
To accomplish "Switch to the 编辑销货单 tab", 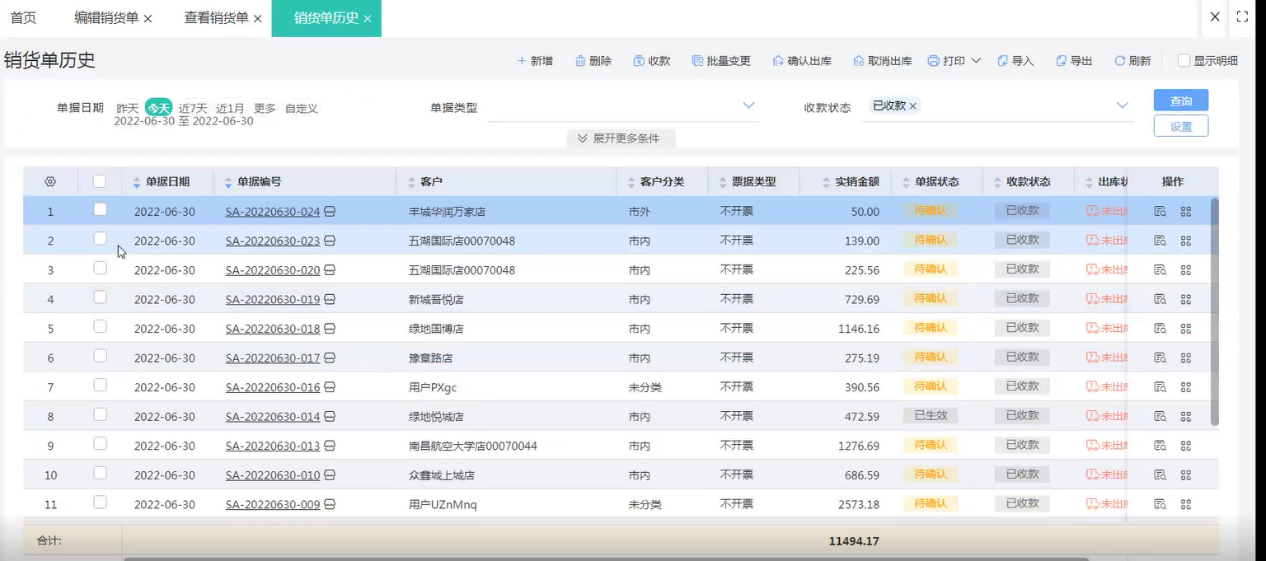I will [x=106, y=18].
